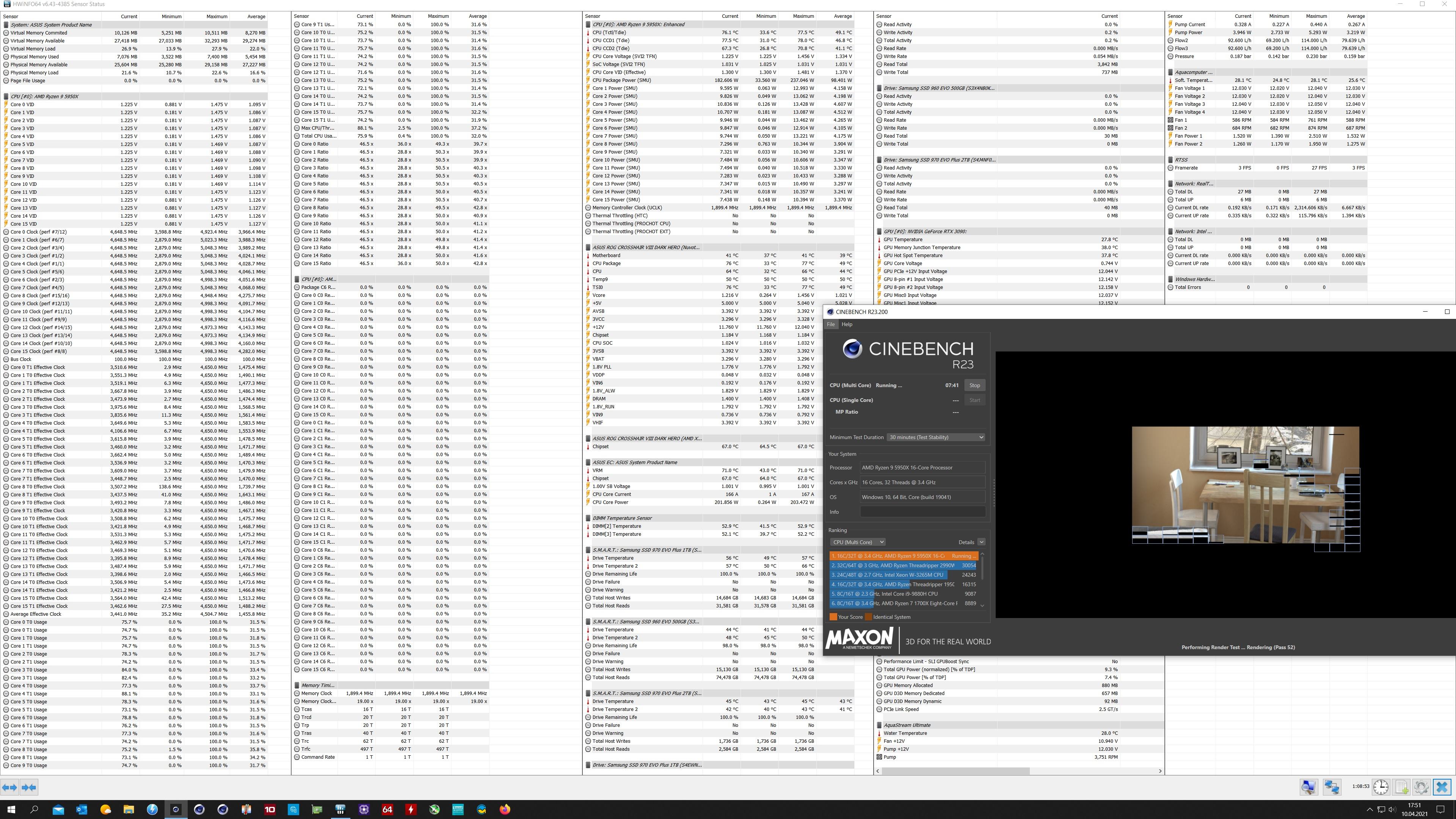
Task: Expand the ranking Details dropdown arrow
Action: tap(981, 542)
